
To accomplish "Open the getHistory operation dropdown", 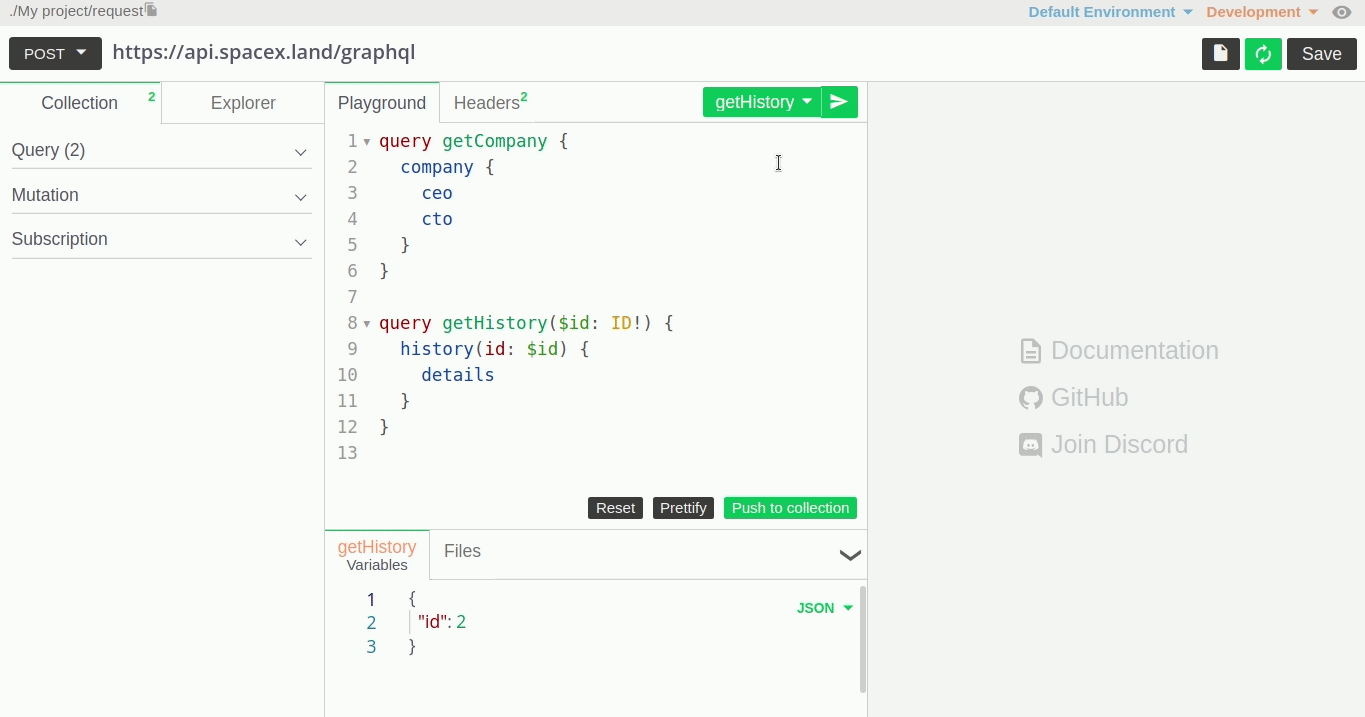I will coord(762,102).
